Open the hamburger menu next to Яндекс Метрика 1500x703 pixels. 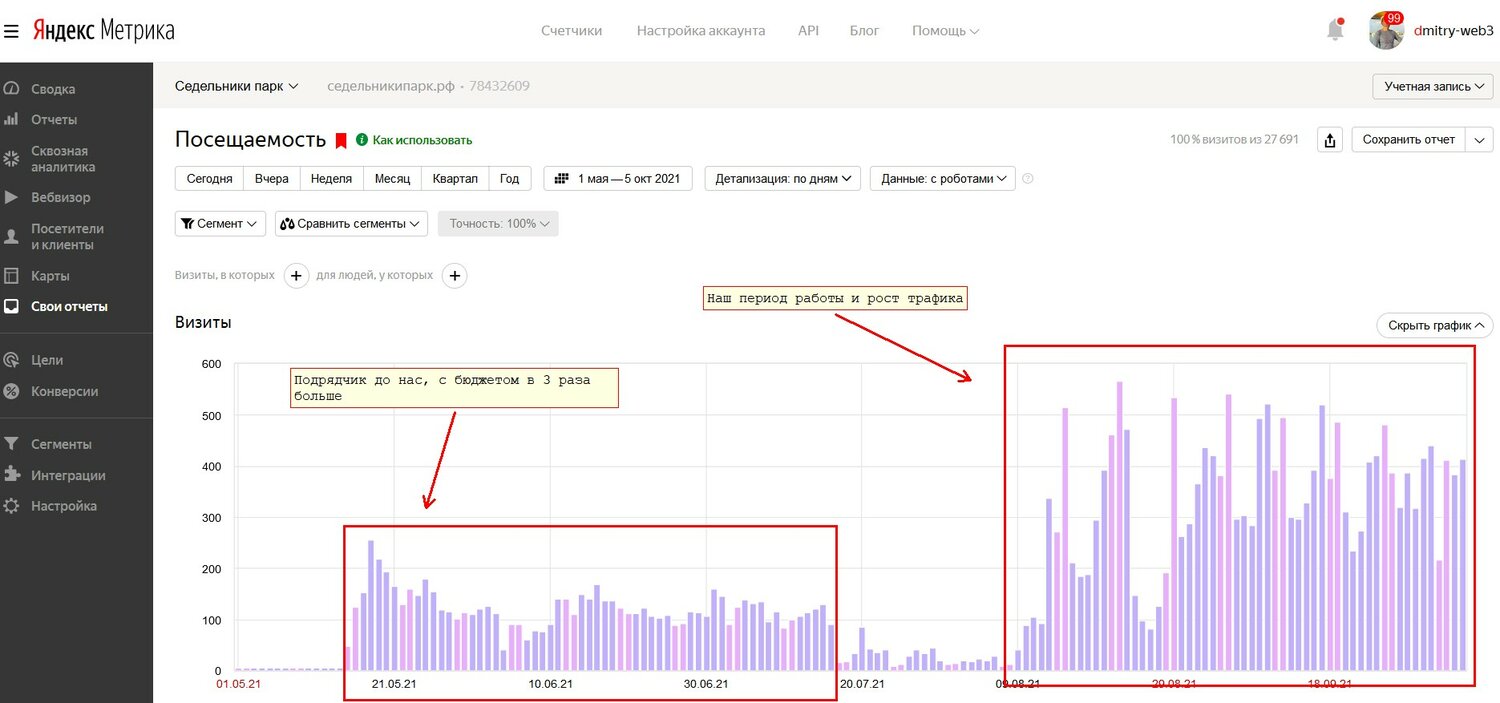(x=11, y=31)
